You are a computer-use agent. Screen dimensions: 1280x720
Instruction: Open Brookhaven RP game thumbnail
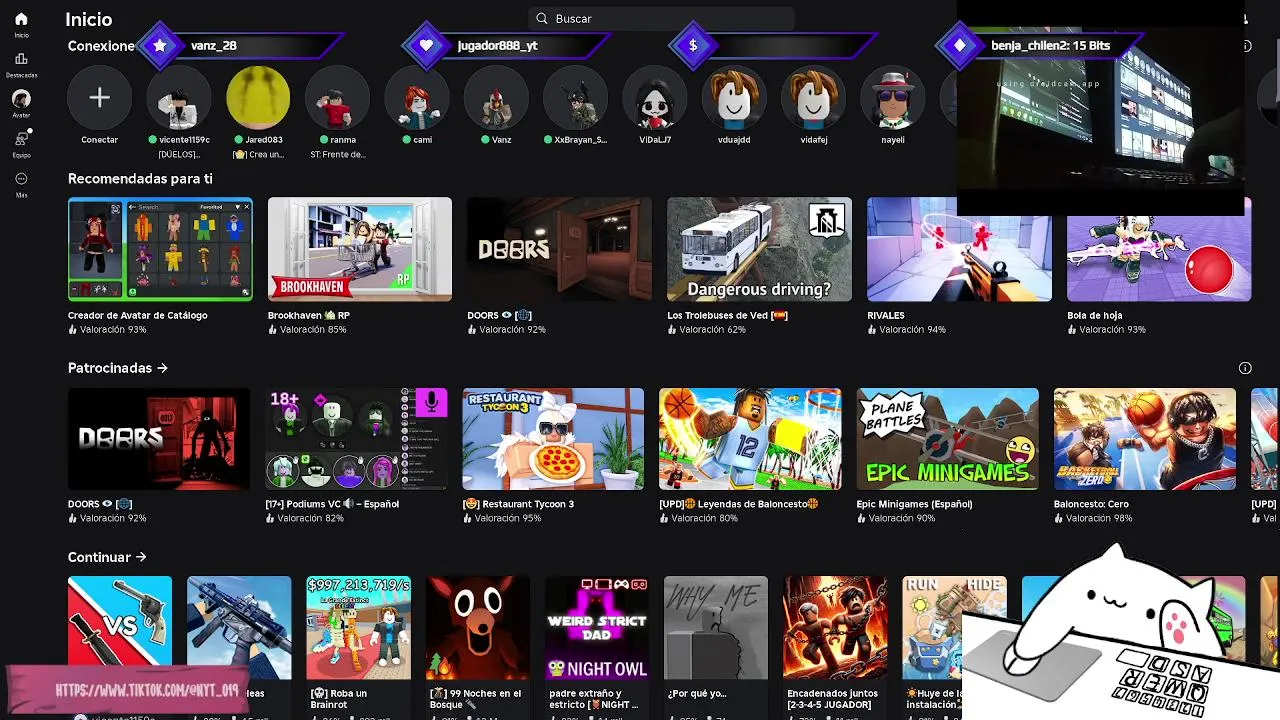tap(360, 249)
